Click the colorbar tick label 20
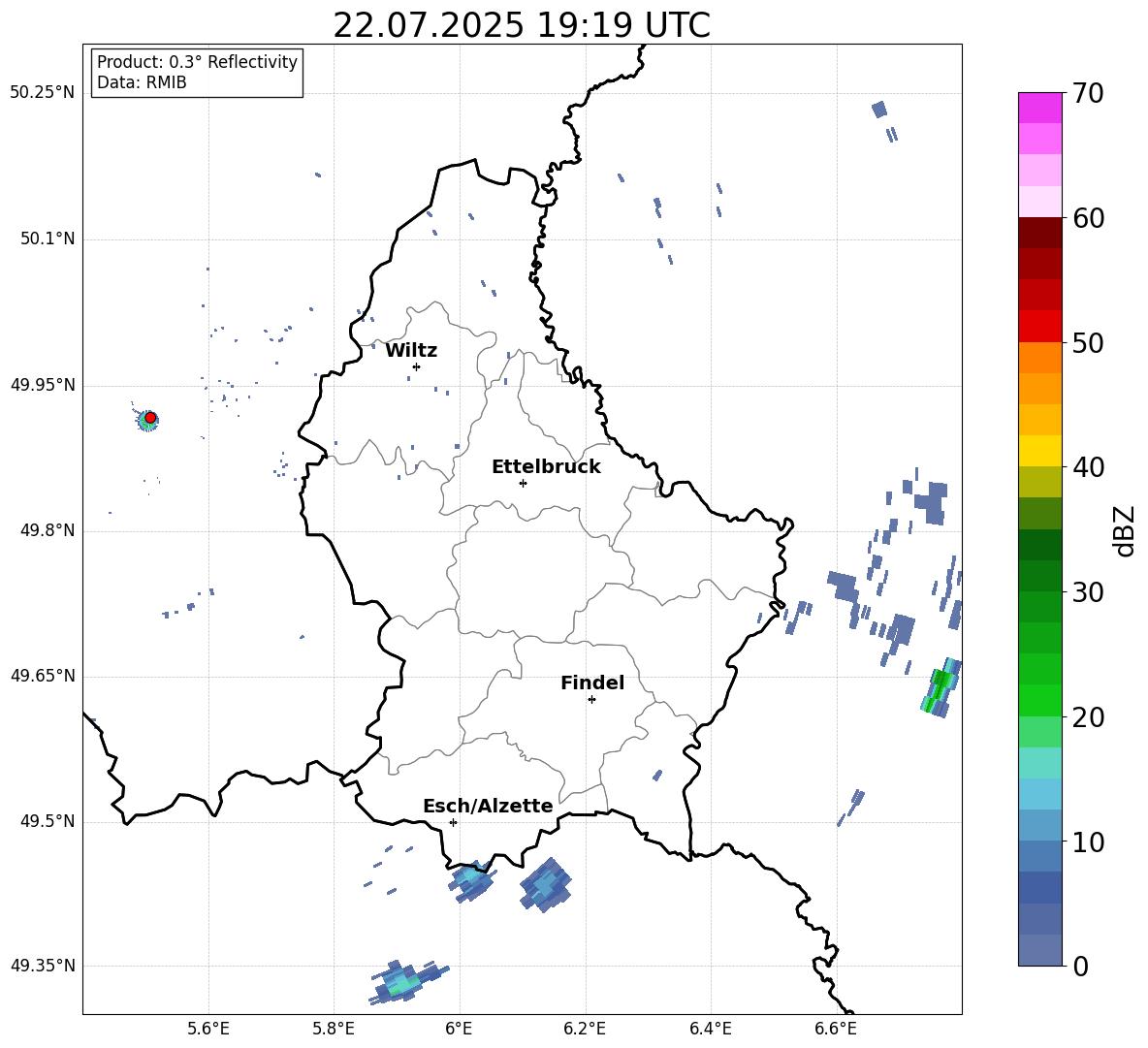Image resolution: width=1148 pixels, height=1048 pixels. click(1088, 717)
